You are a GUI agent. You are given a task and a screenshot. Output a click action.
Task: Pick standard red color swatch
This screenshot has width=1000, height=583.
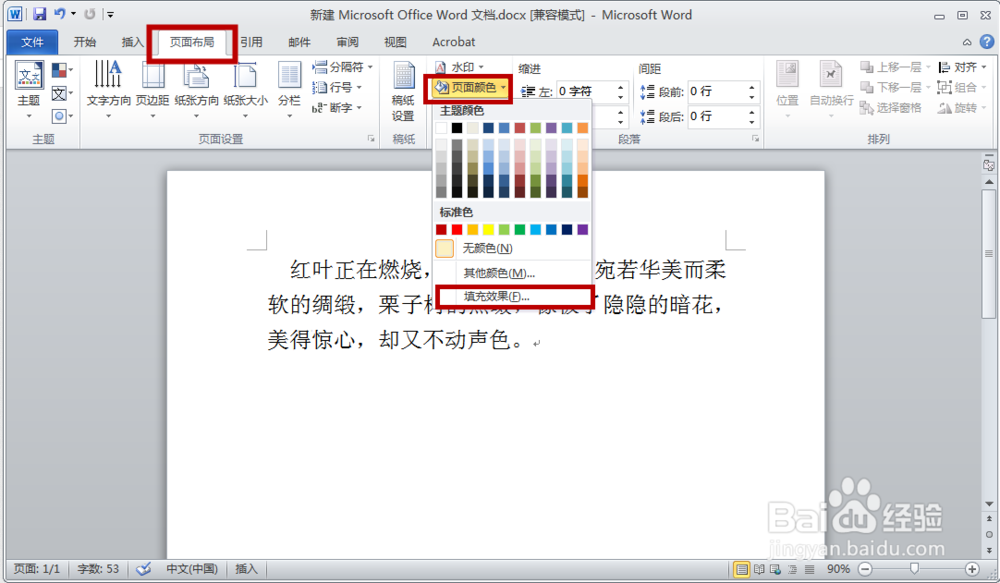click(457, 230)
